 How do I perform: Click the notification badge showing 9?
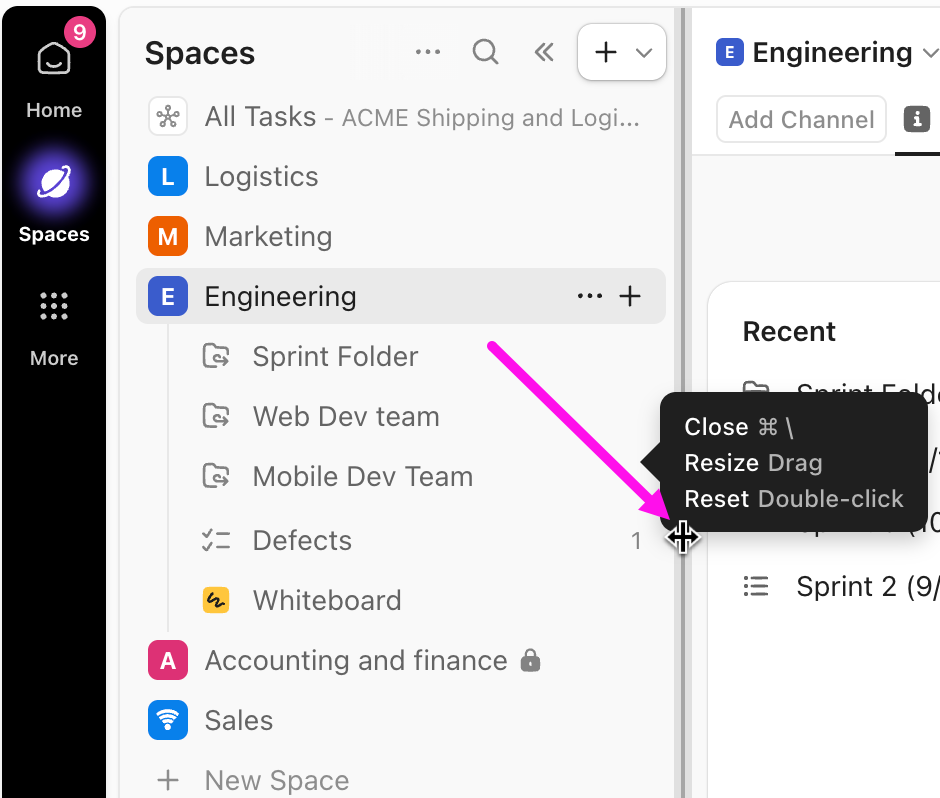(x=79, y=30)
